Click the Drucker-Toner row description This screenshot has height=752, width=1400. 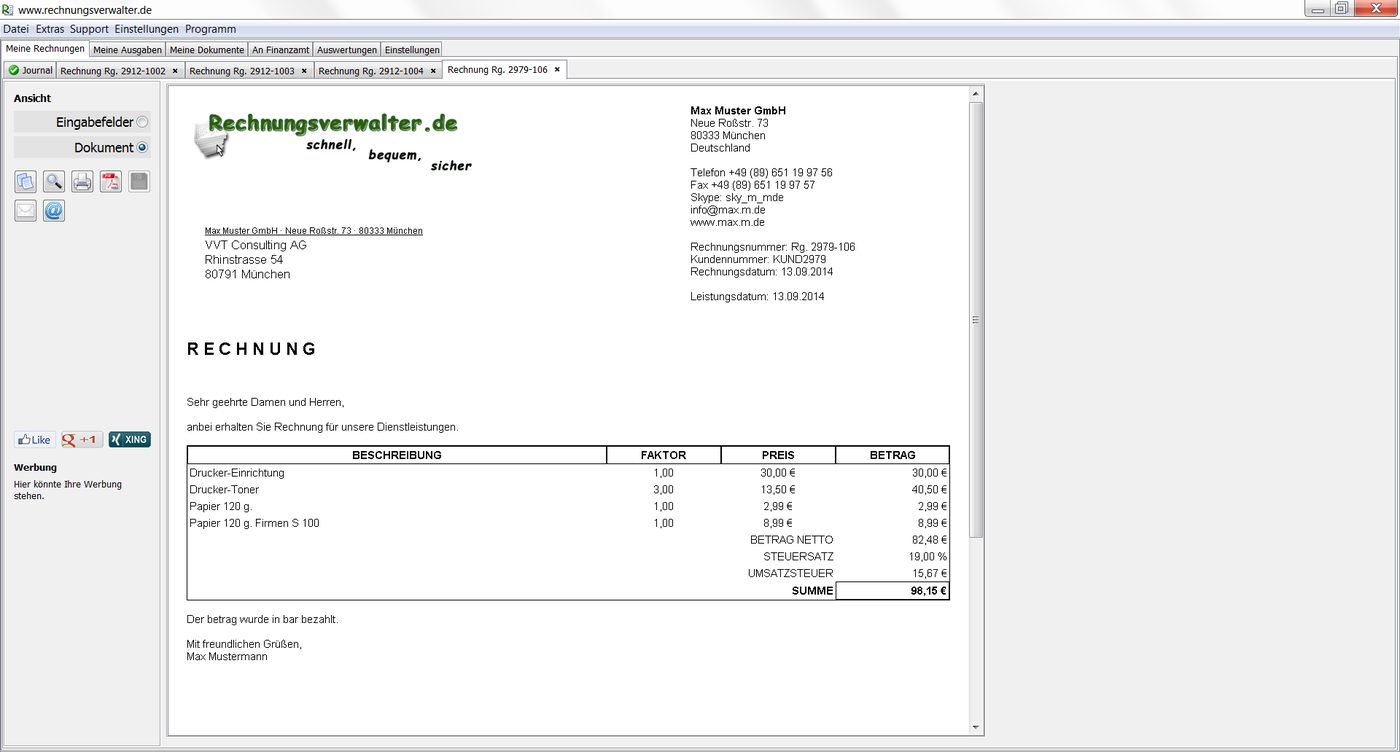click(x=224, y=490)
